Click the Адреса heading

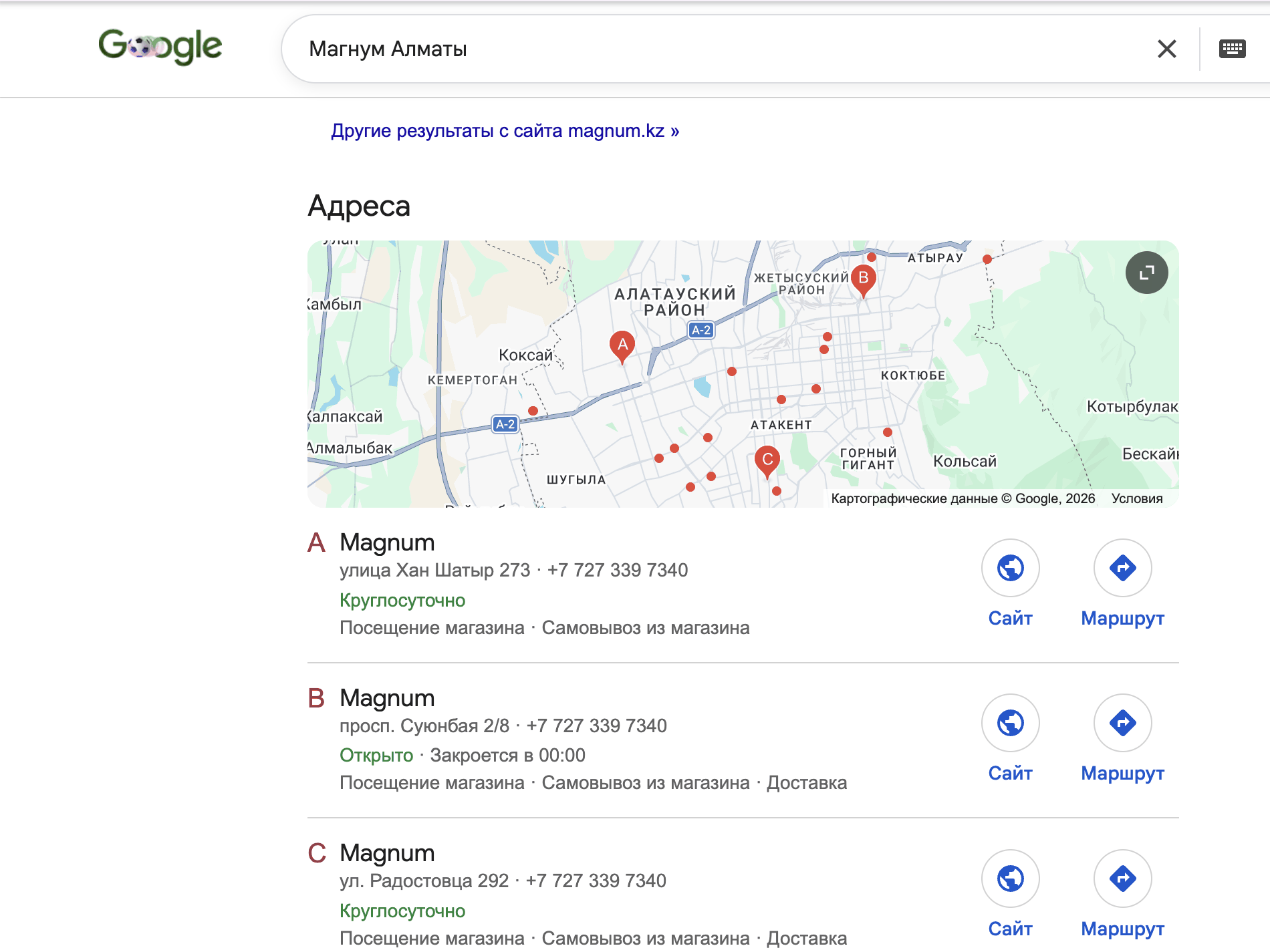tap(359, 206)
